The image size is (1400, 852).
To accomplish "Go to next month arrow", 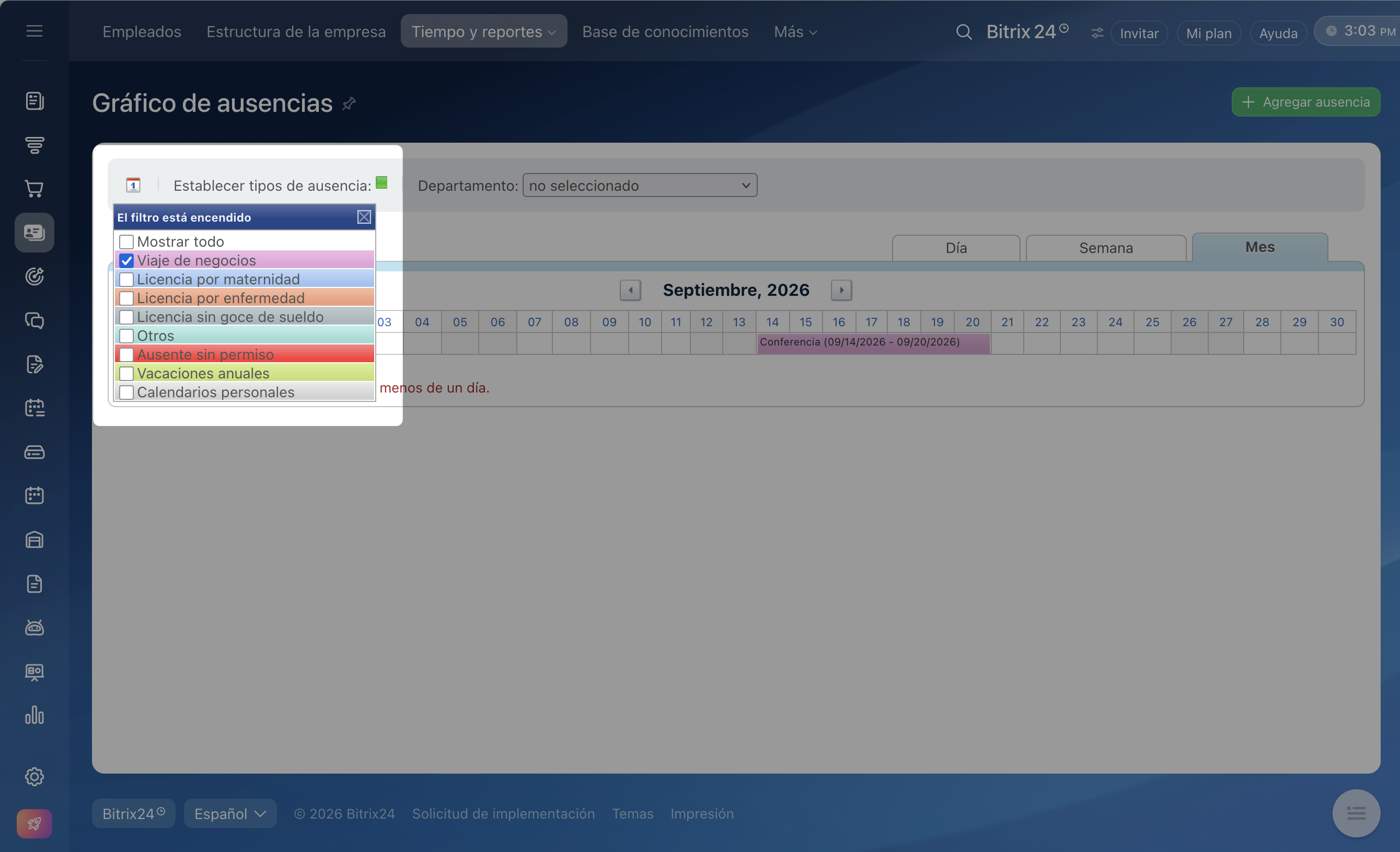I will tap(841, 290).
